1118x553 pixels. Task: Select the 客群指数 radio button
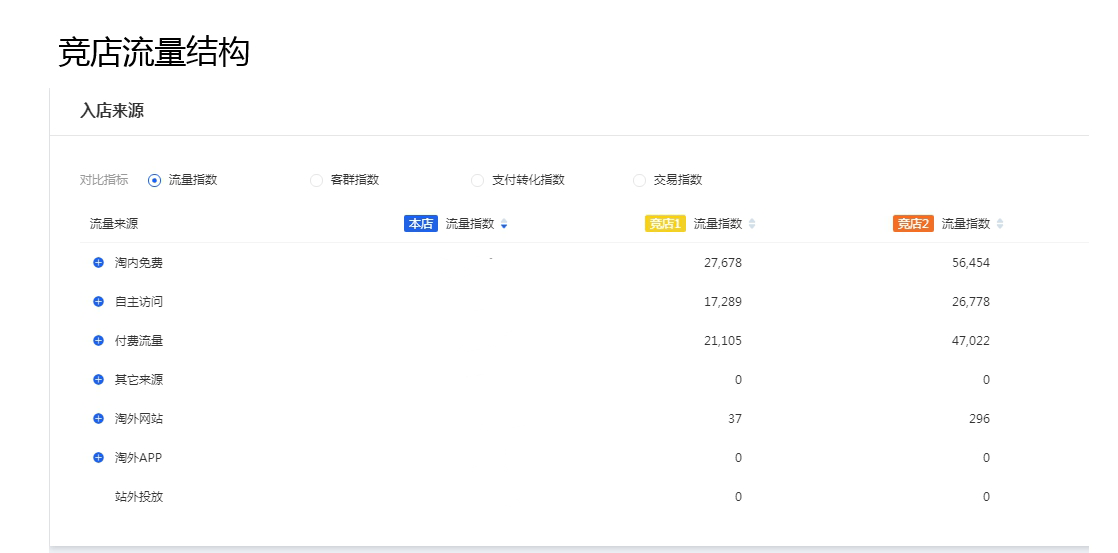coord(316,181)
